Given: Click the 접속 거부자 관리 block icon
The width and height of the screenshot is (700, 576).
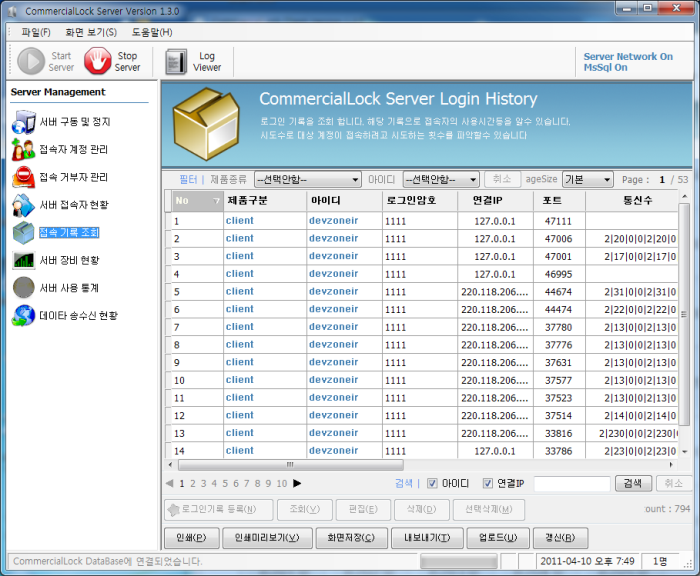Looking at the screenshot, I should pos(23,177).
